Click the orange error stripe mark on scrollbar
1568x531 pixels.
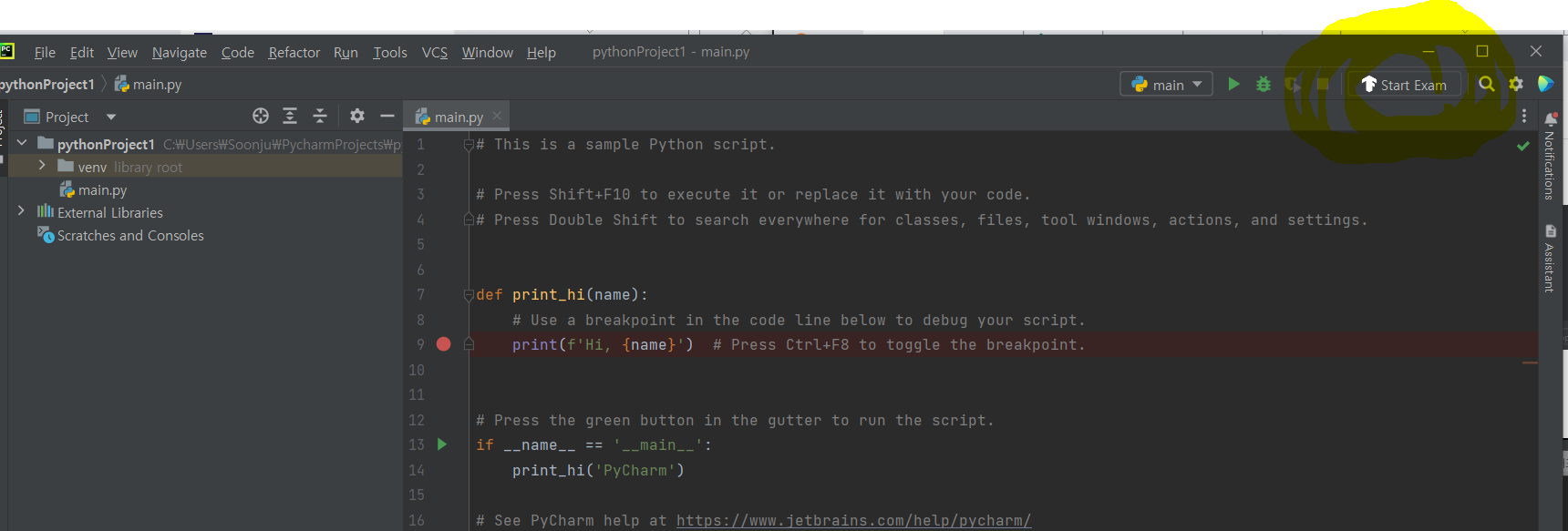click(1530, 363)
